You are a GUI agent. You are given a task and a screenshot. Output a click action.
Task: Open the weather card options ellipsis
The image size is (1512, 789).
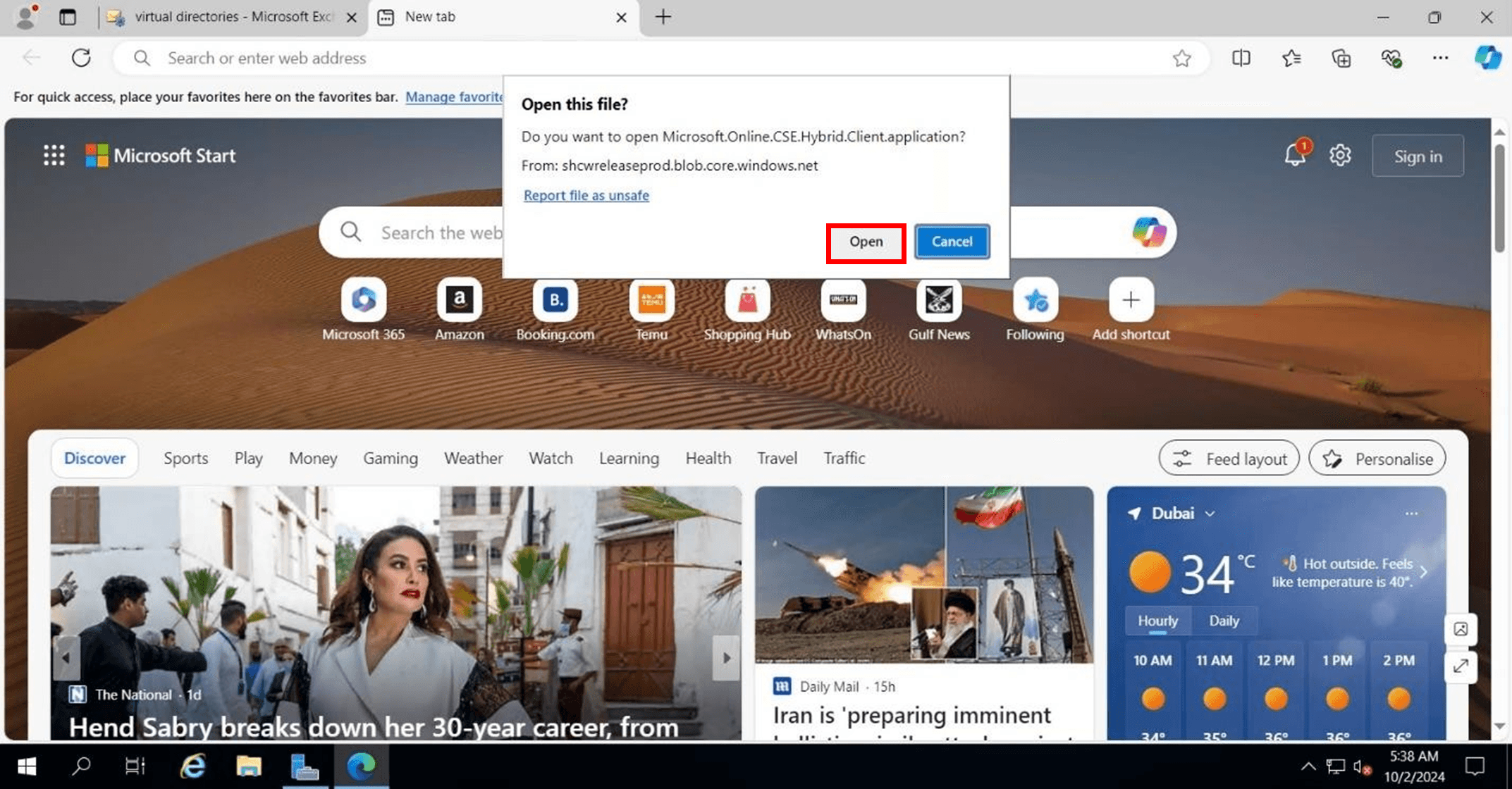click(1411, 514)
